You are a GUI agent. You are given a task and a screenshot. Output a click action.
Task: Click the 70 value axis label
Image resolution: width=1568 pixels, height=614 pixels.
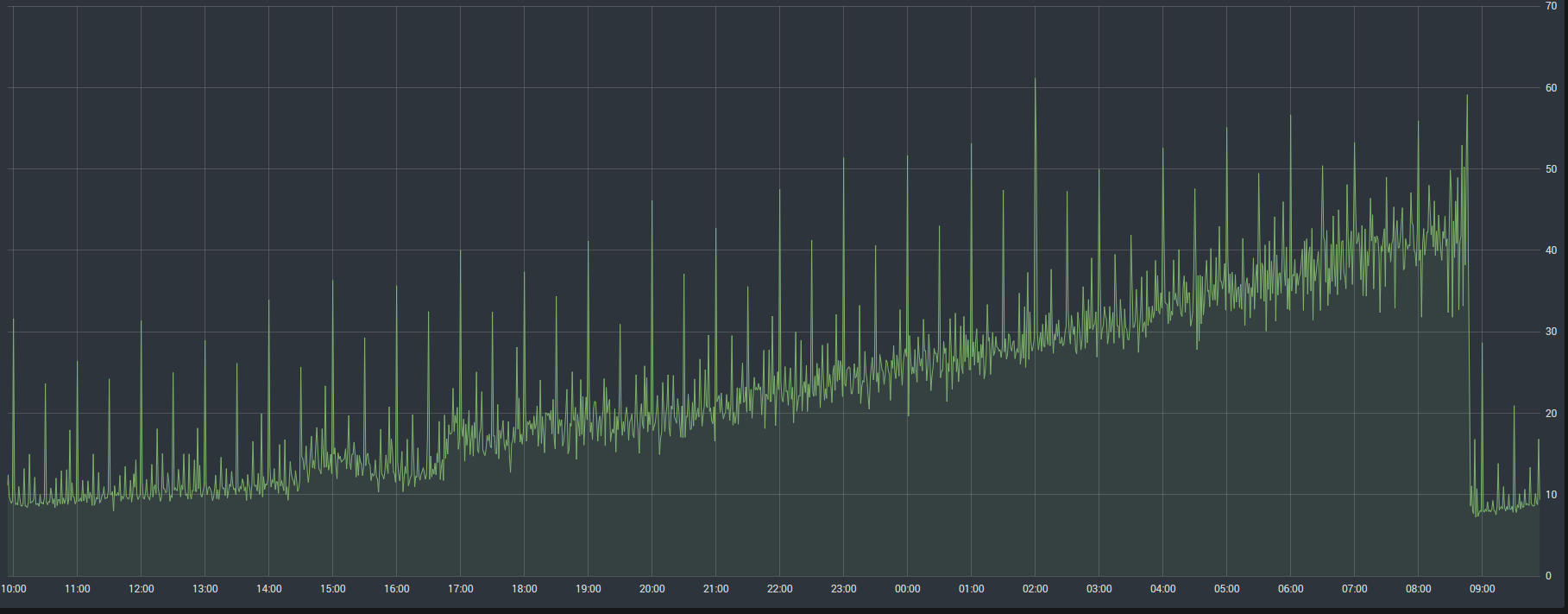click(x=1552, y=6)
